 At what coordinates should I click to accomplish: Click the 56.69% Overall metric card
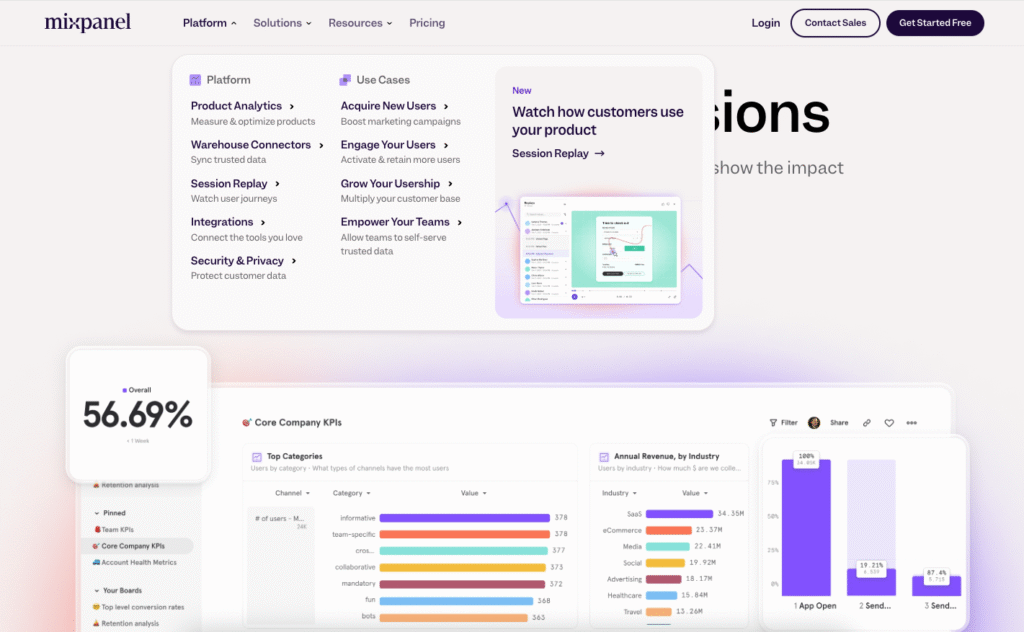tap(138, 415)
